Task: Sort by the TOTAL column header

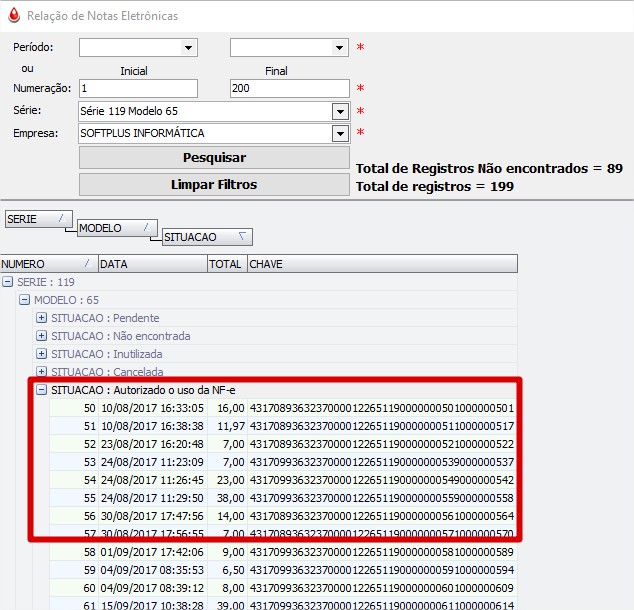Action: [x=227, y=264]
